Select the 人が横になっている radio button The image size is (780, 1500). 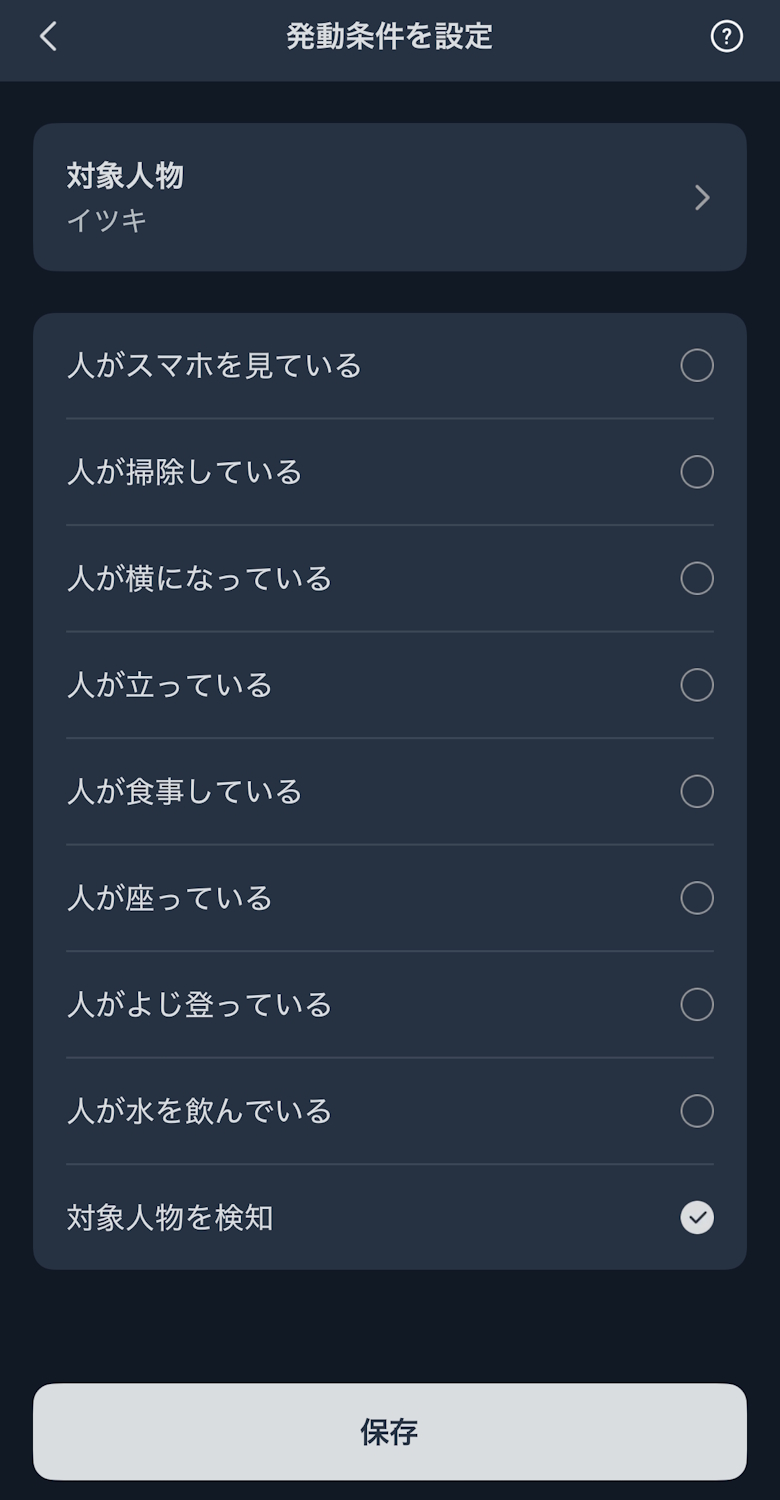coord(697,579)
